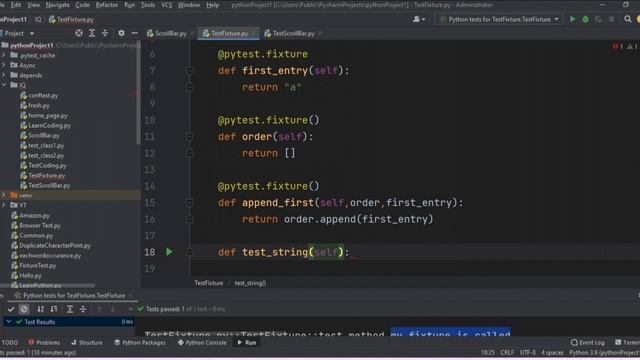
Task: Collapse all test results
Action: pyautogui.click(x=83, y=309)
